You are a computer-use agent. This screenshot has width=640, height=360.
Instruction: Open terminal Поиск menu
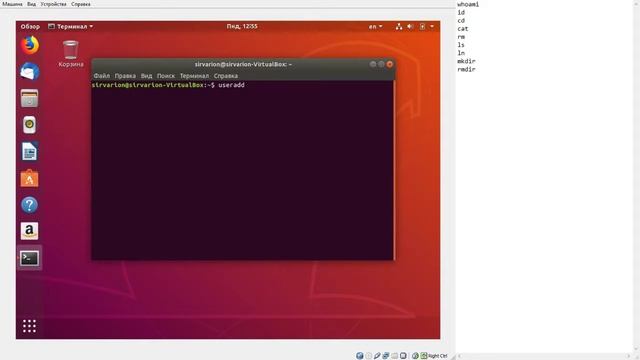click(166, 76)
